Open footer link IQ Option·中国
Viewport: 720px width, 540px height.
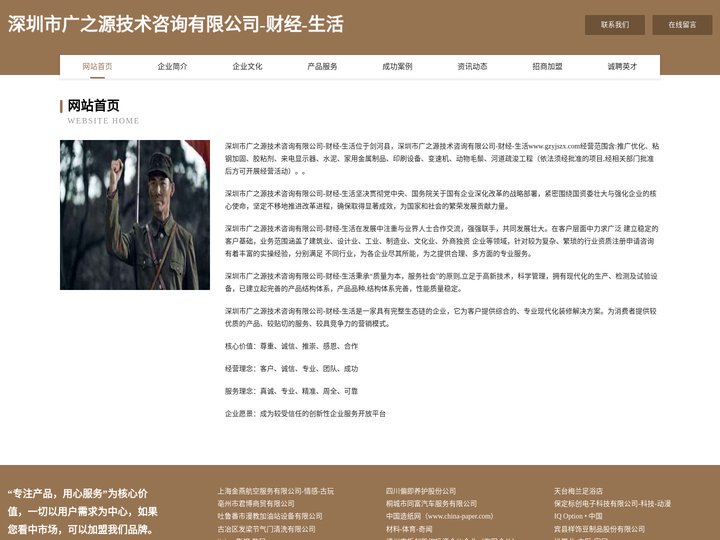(x=578, y=516)
